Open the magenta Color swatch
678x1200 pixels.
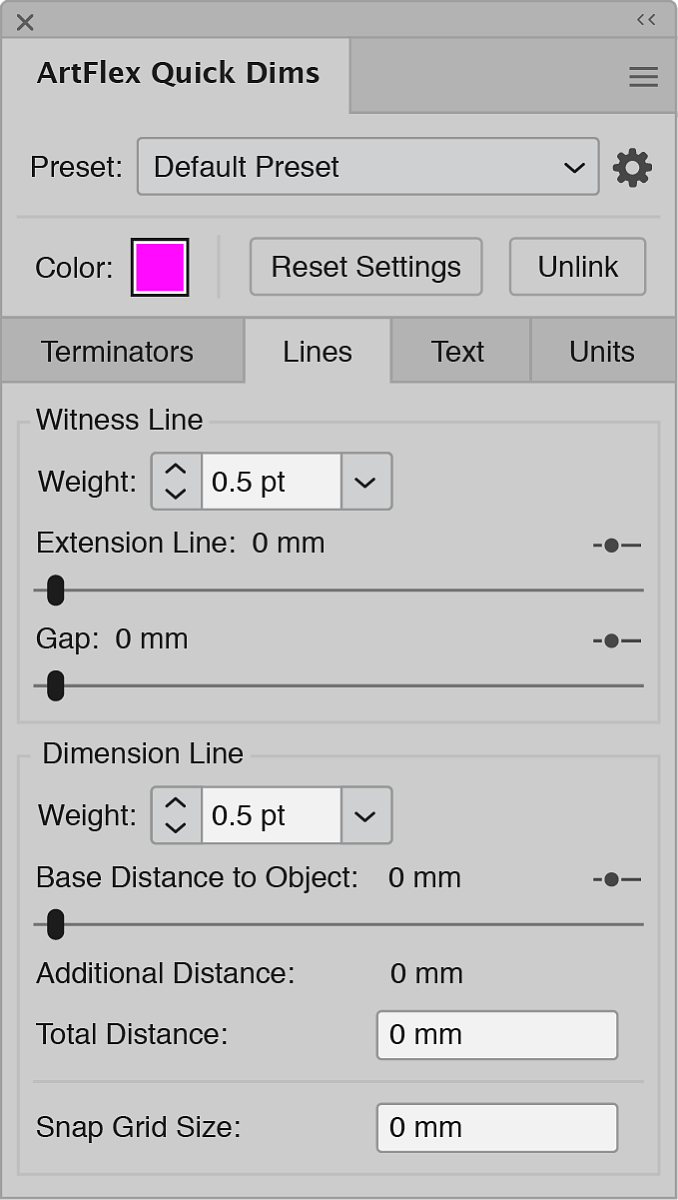tap(160, 267)
